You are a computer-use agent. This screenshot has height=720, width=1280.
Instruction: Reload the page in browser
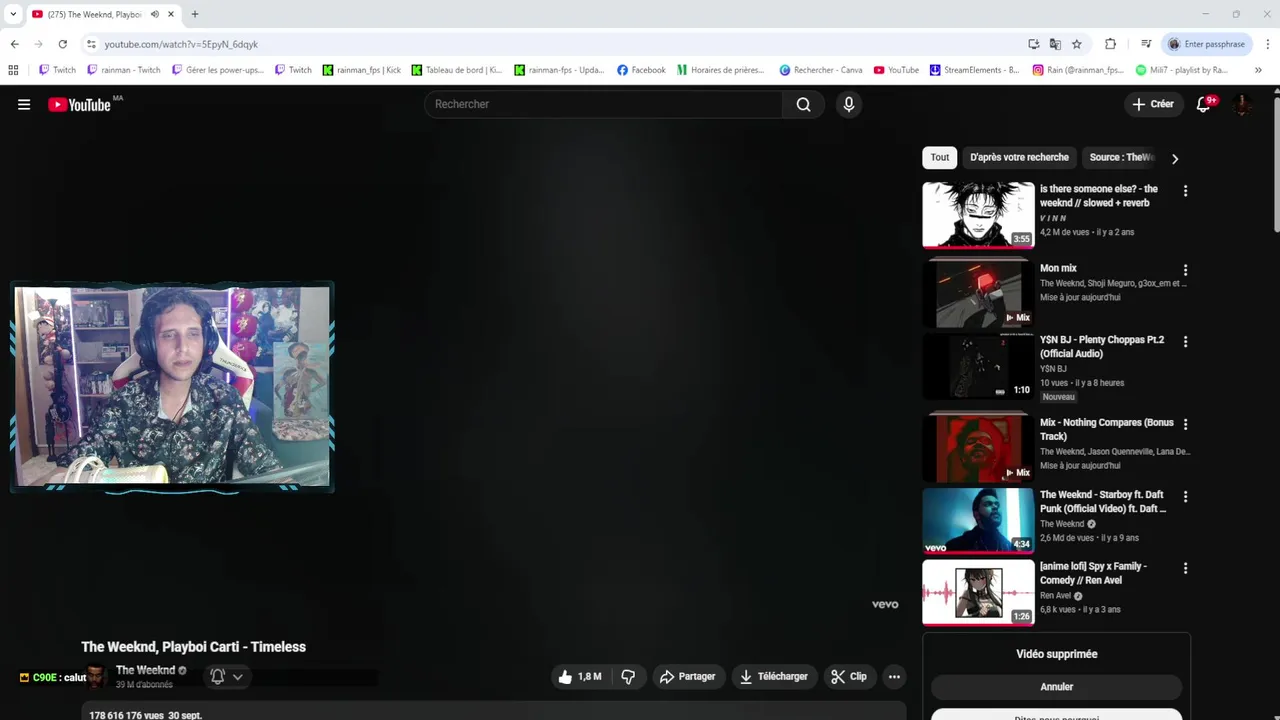point(62,44)
